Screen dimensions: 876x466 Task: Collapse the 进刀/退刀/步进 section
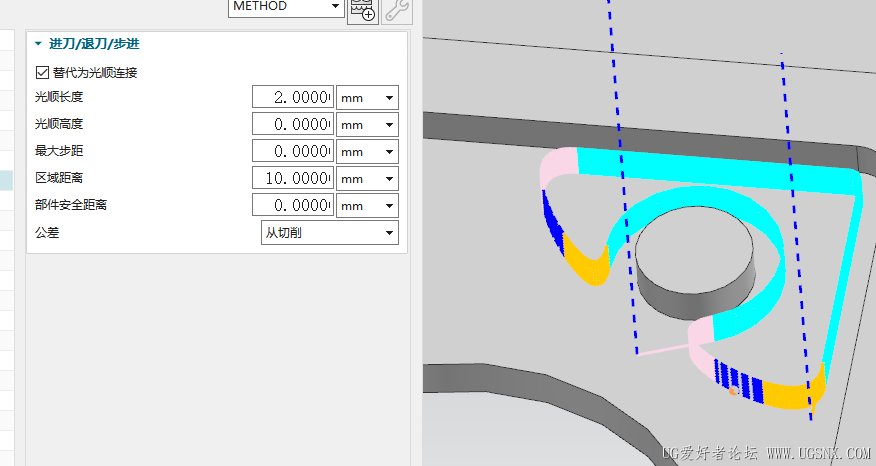(x=38, y=44)
